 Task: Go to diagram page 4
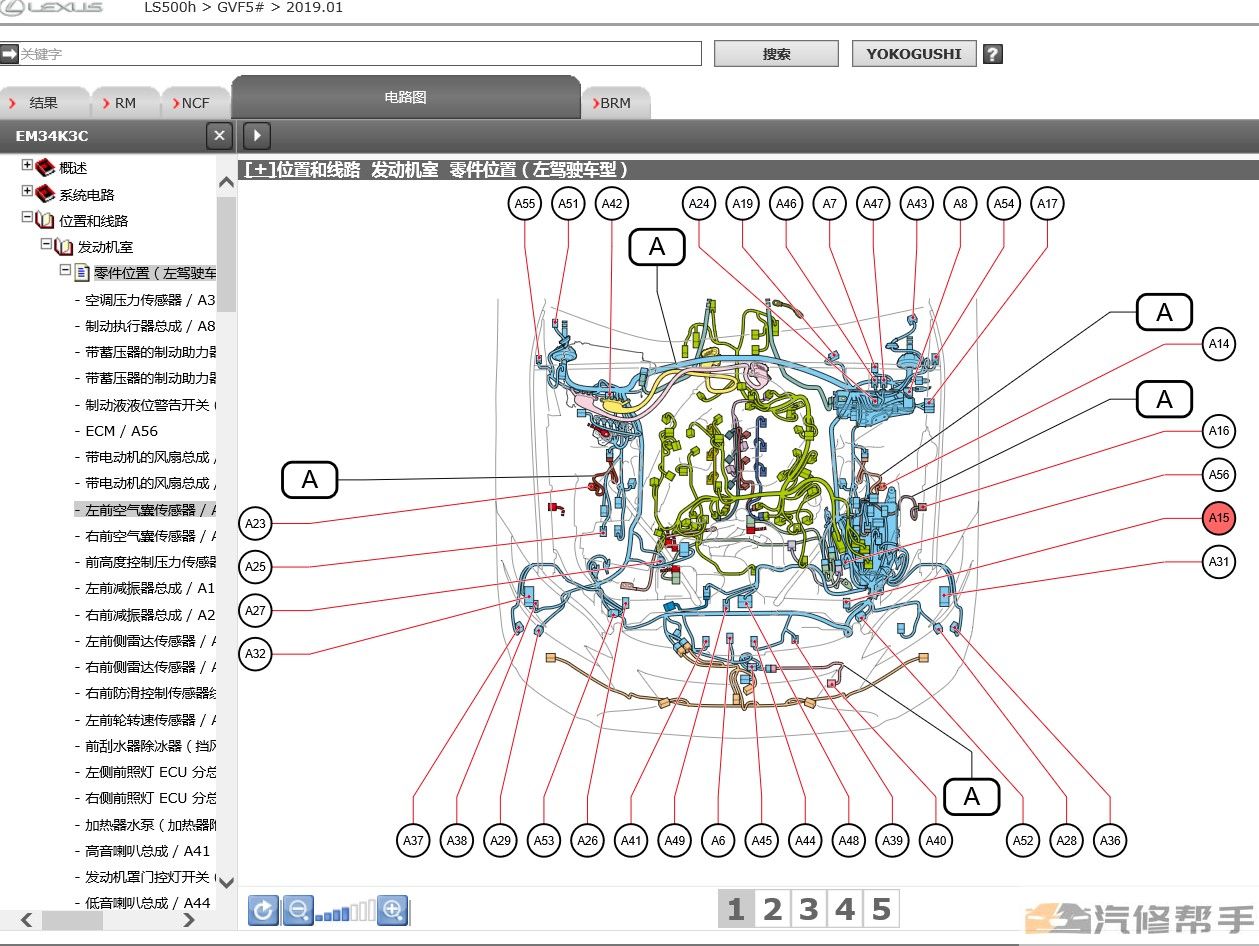pyautogui.click(x=845, y=909)
